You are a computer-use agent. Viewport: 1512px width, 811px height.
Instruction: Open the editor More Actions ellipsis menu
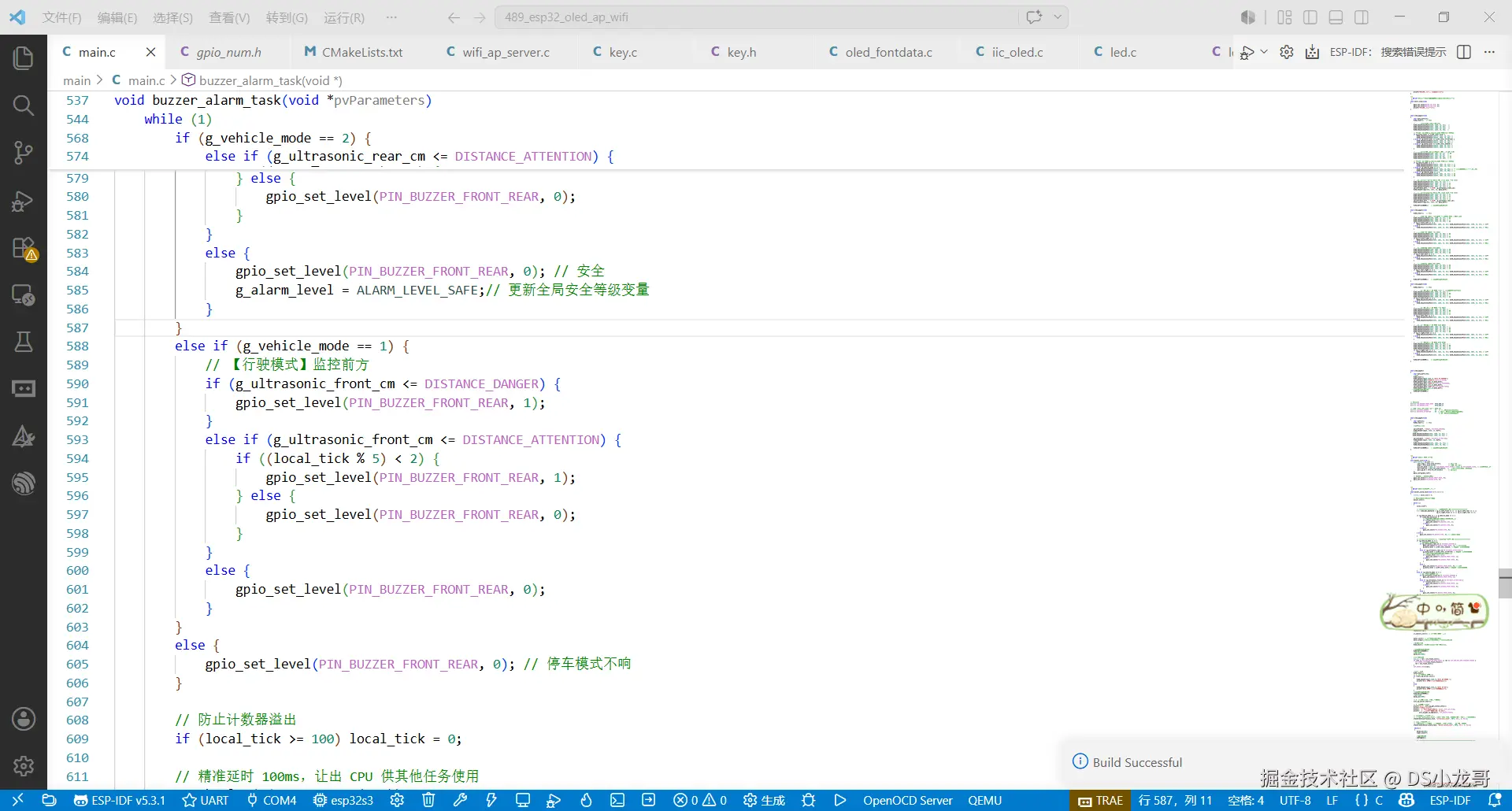click(x=1489, y=52)
